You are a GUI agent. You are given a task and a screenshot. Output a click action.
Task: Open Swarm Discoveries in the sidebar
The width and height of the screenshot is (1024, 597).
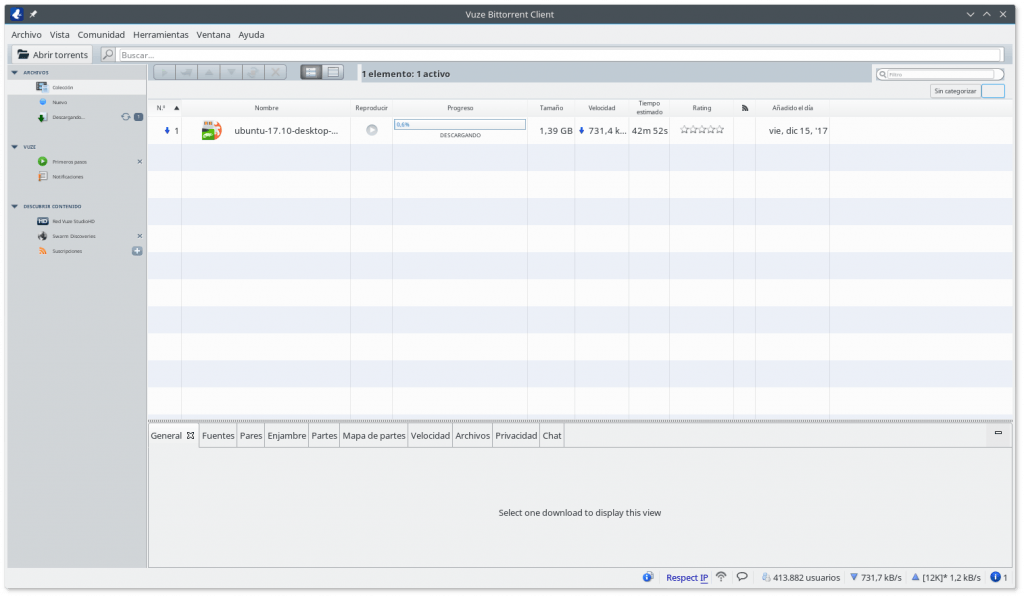(74, 236)
